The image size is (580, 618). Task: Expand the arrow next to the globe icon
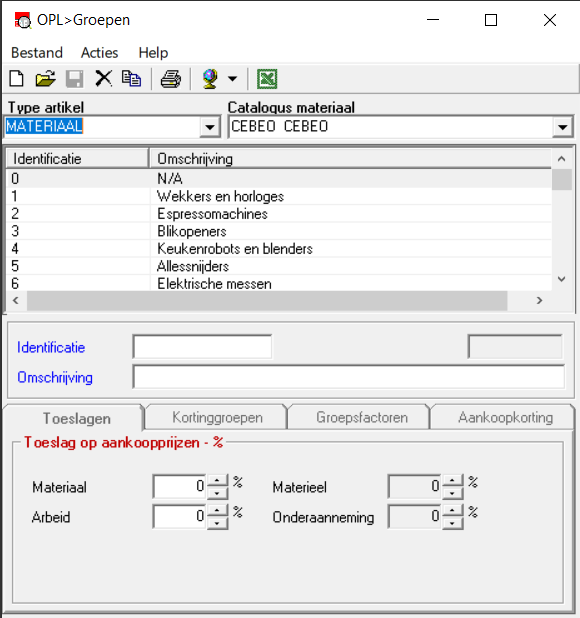pos(233,78)
